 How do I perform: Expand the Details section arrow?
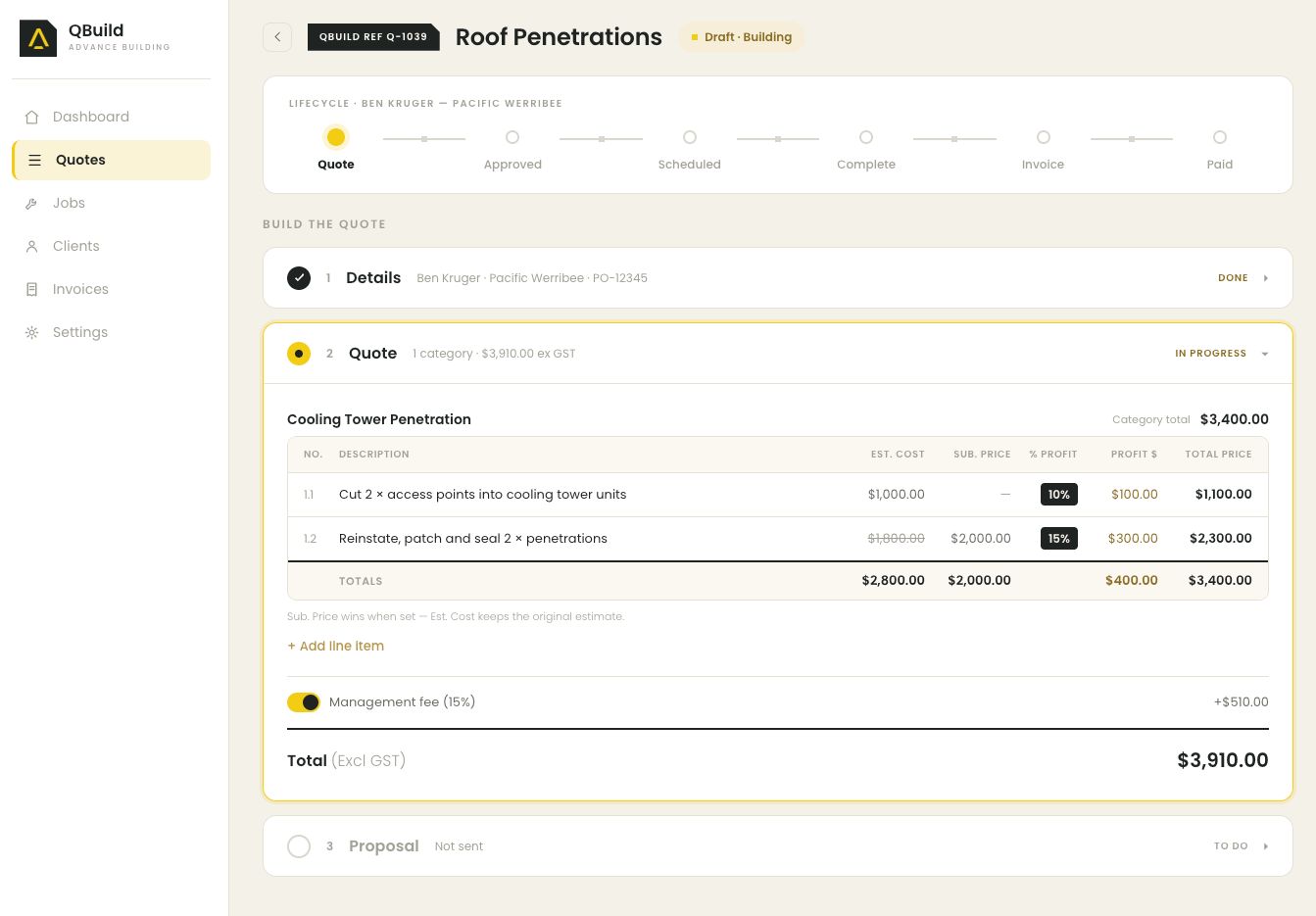click(1266, 278)
